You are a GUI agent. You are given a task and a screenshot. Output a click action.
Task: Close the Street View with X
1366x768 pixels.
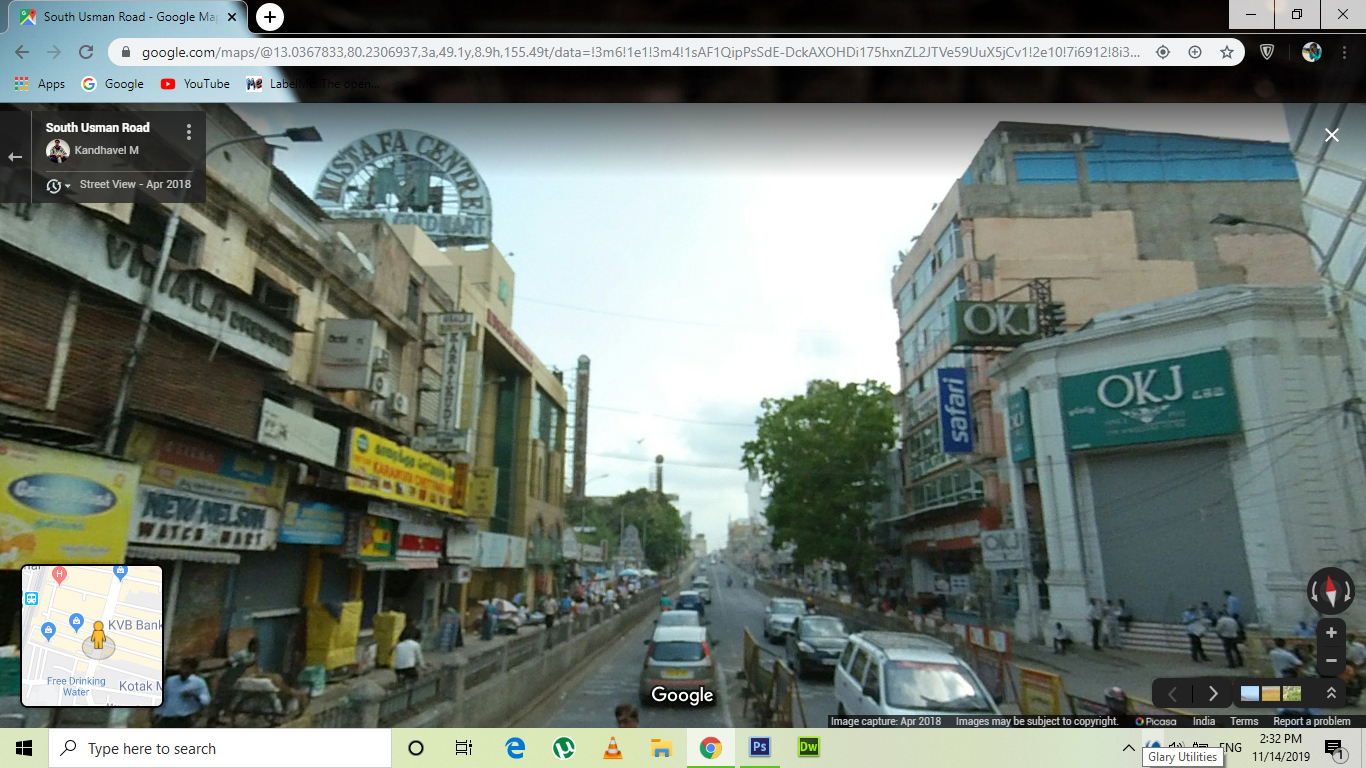[x=1332, y=135]
